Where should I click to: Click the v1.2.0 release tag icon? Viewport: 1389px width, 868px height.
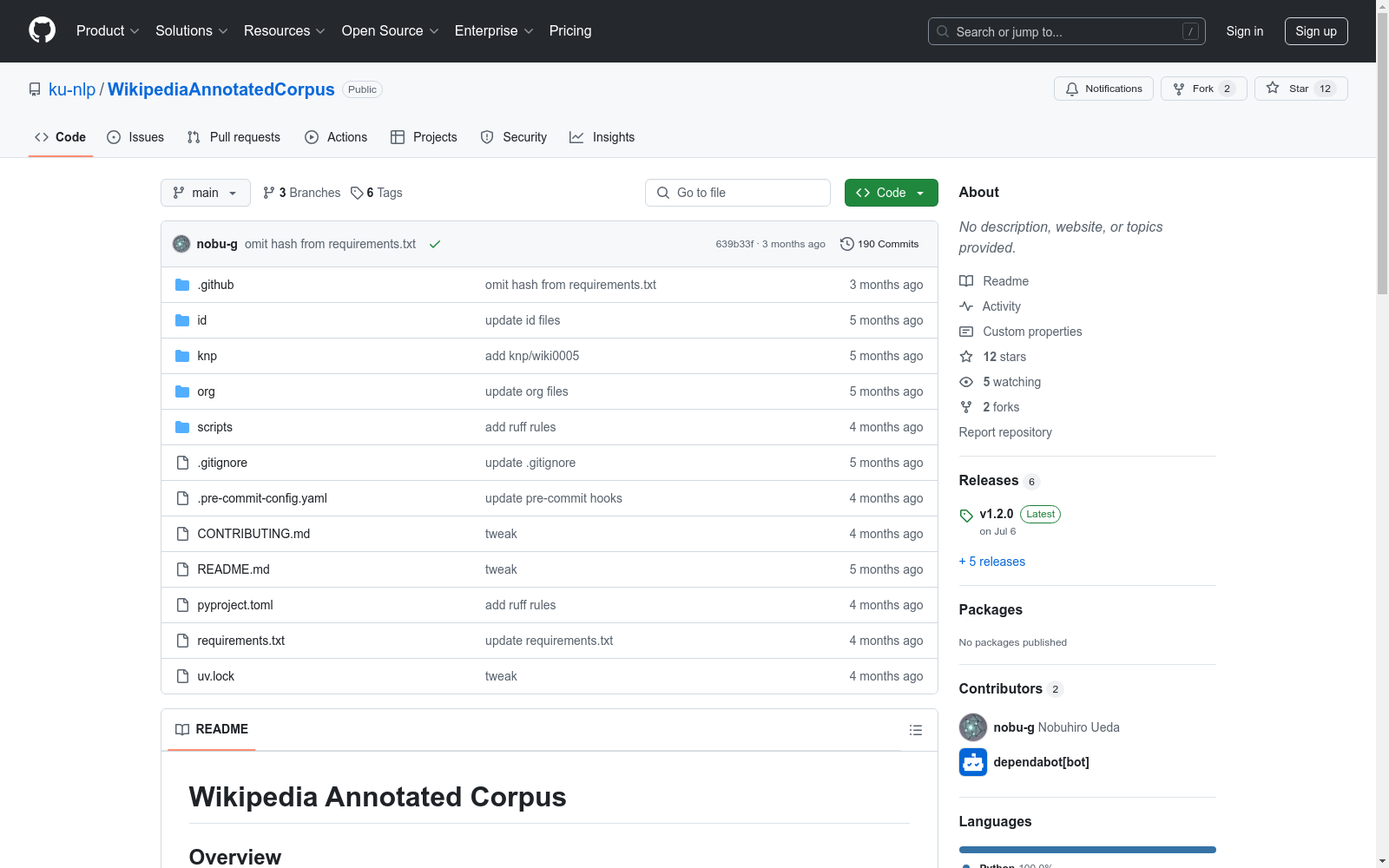[966, 516]
